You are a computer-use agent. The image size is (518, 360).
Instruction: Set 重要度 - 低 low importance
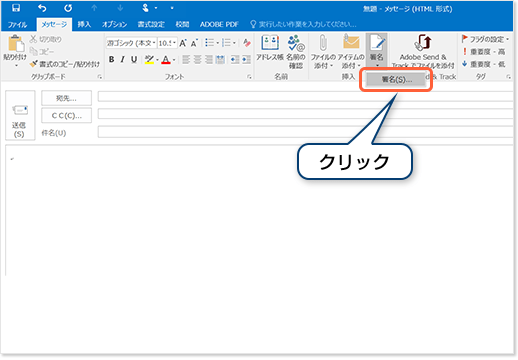483,64
